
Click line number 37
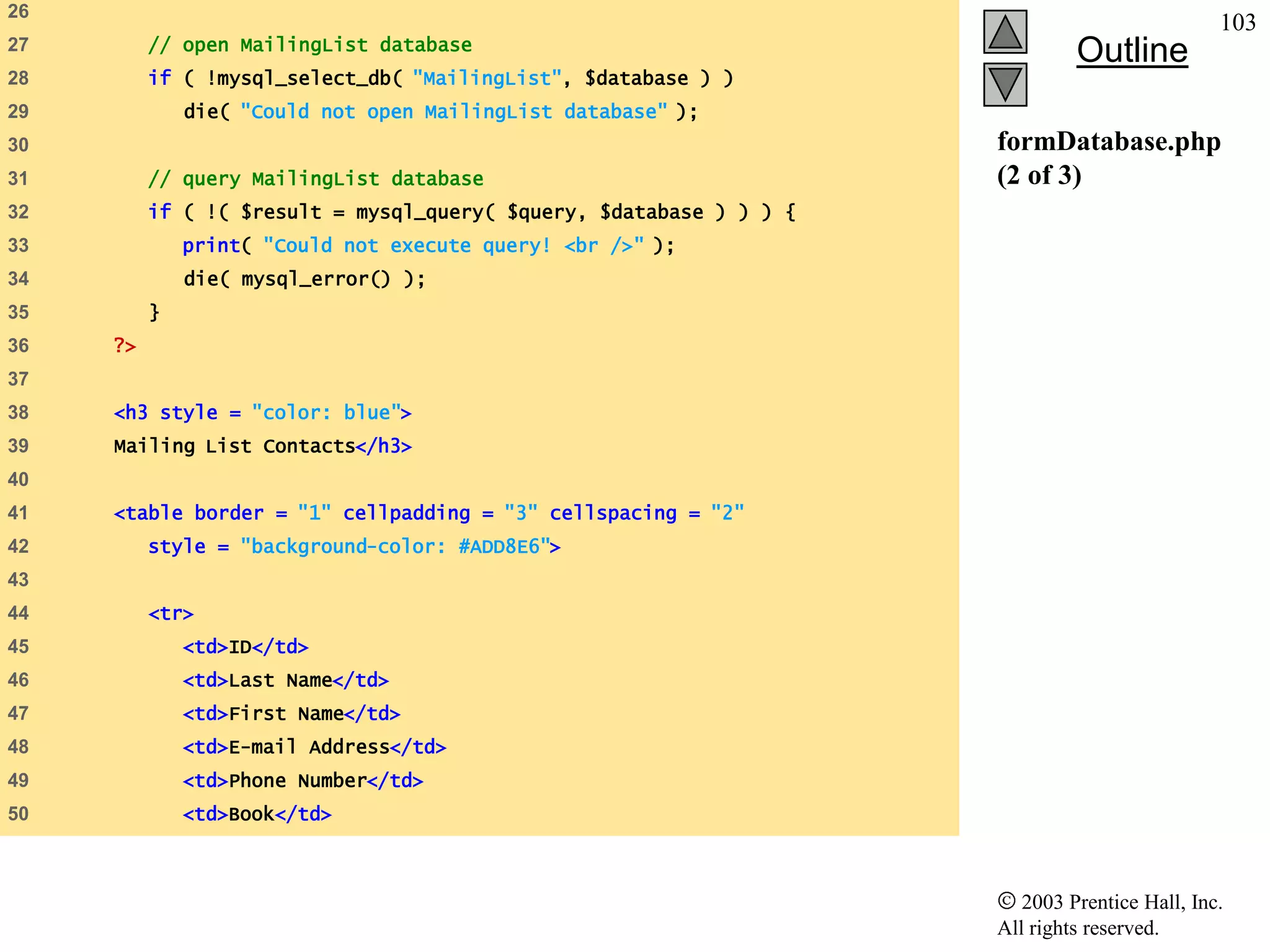(18, 379)
